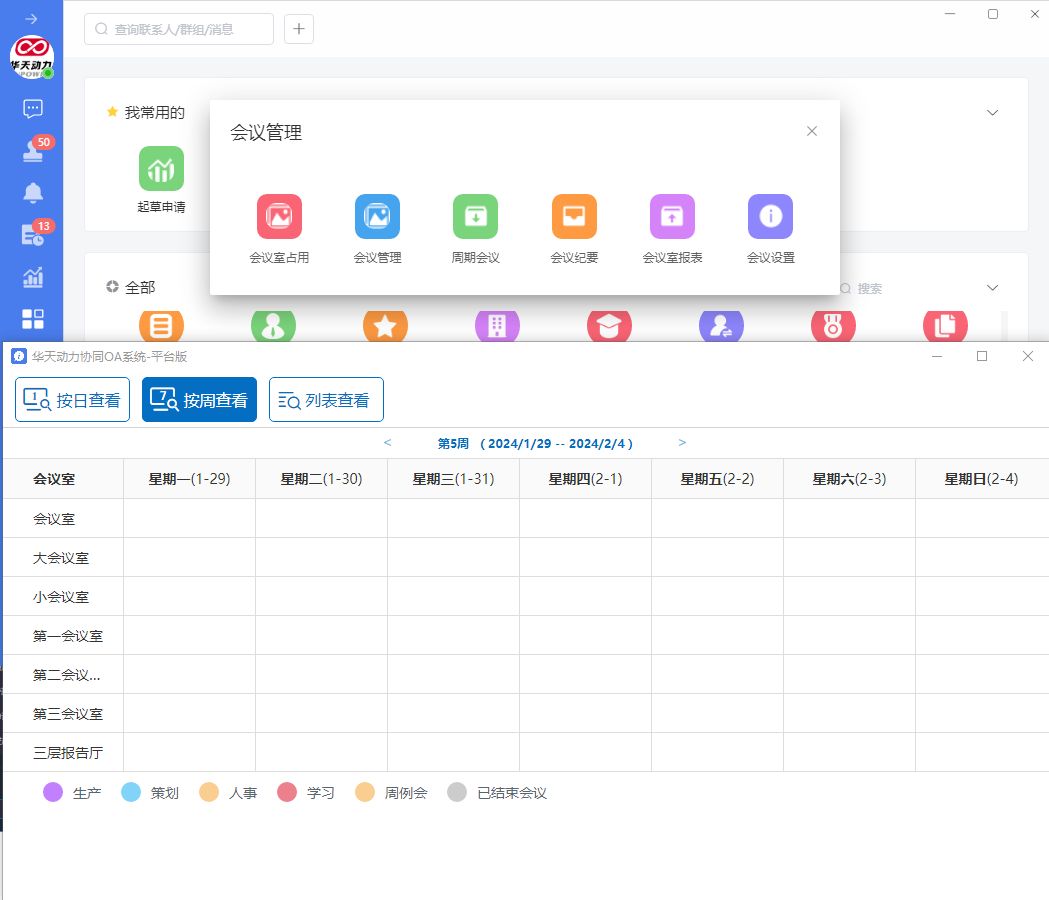Go to the previous week
The height and width of the screenshot is (900, 1049).
click(388, 443)
